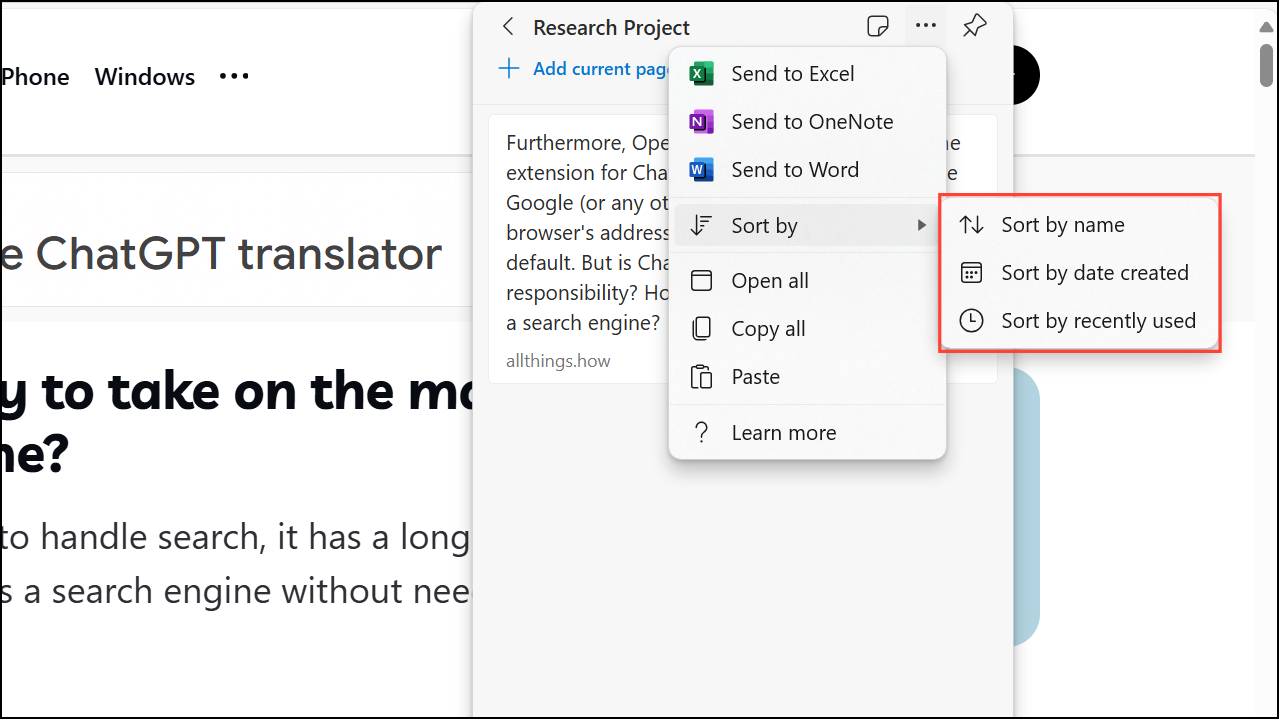Click the OneNote icon in menu
1279x719 pixels.
pos(702,122)
